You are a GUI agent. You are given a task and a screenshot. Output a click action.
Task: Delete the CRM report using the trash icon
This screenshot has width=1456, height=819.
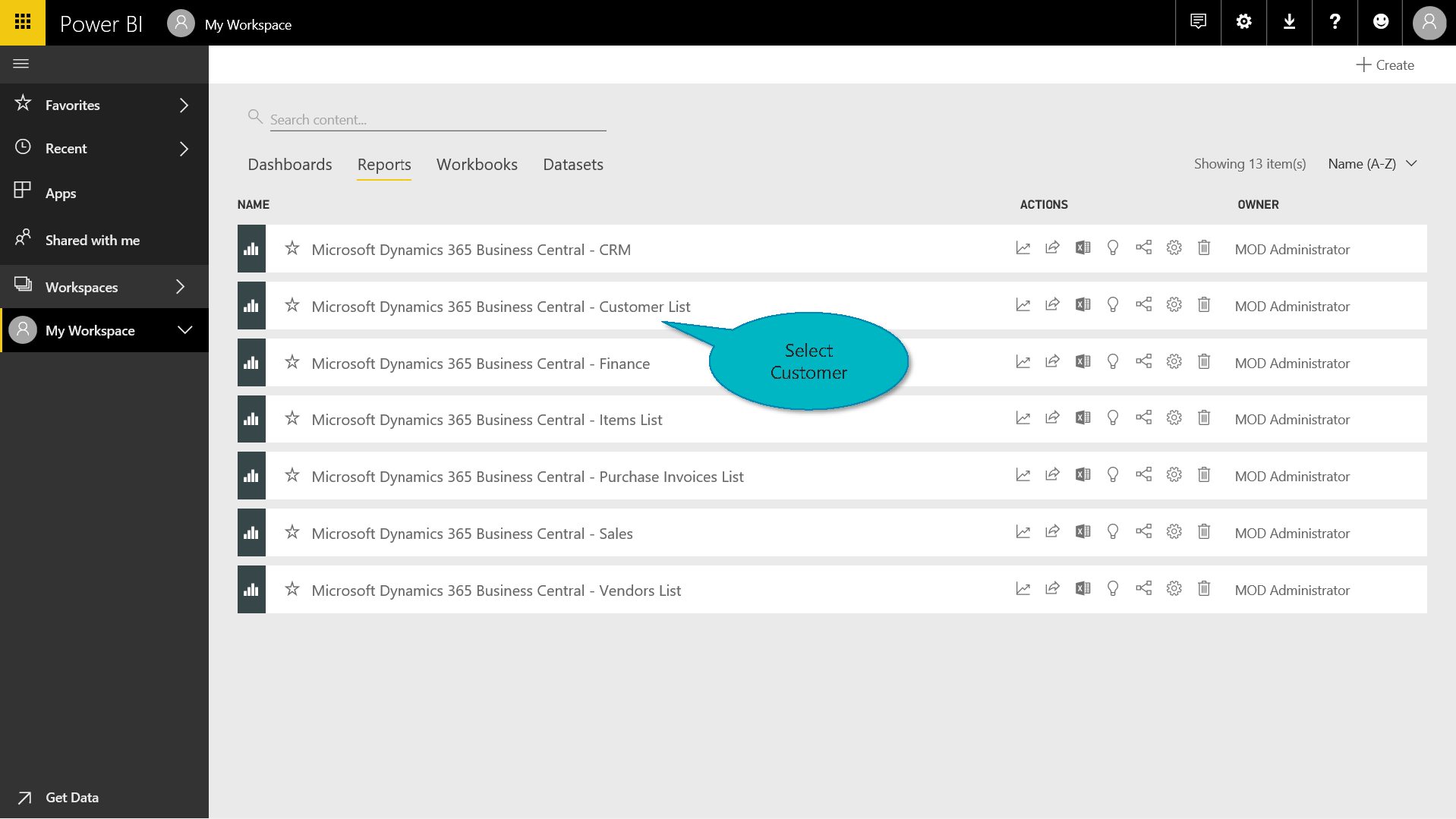pos(1204,248)
